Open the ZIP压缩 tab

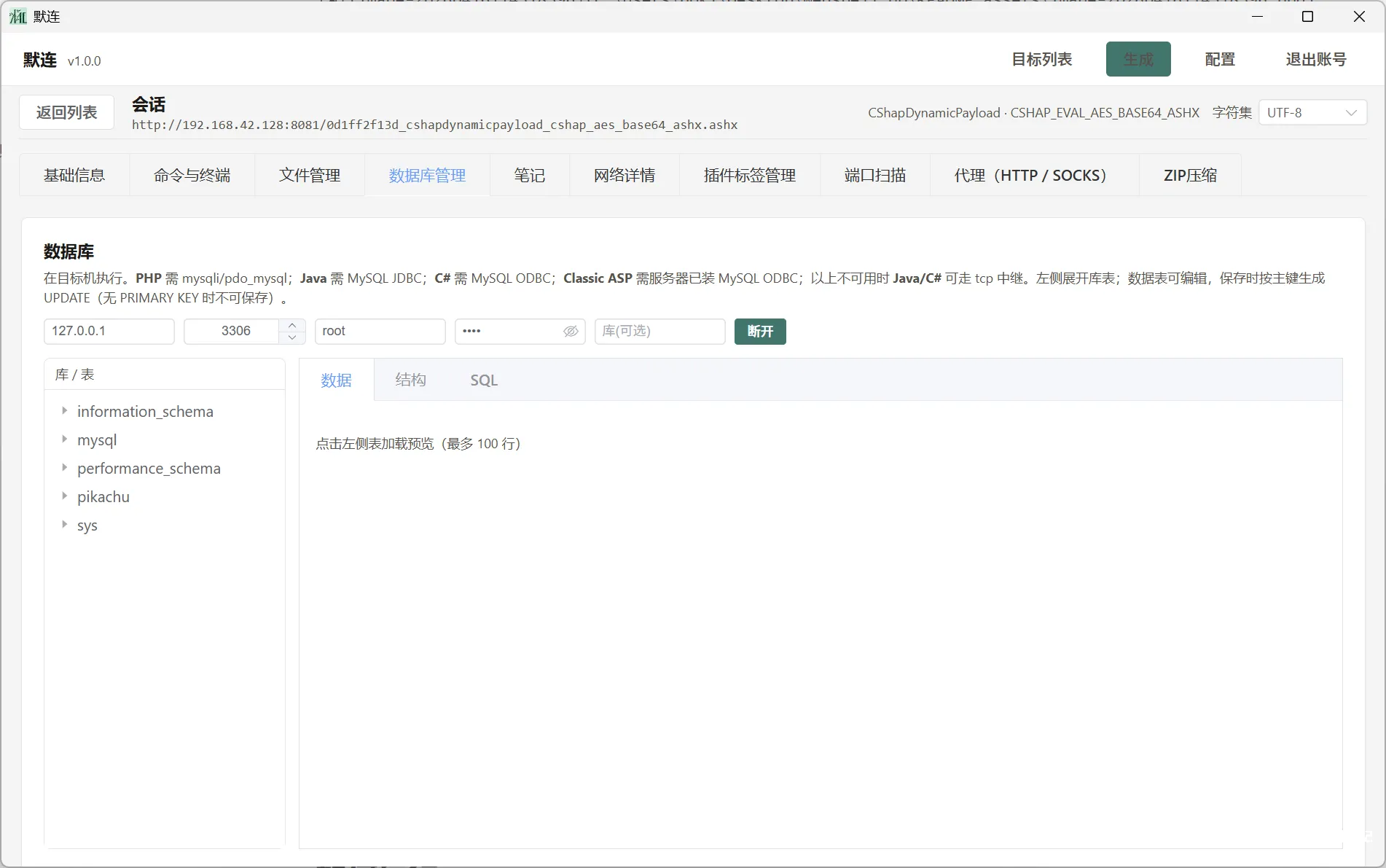(1189, 175)
